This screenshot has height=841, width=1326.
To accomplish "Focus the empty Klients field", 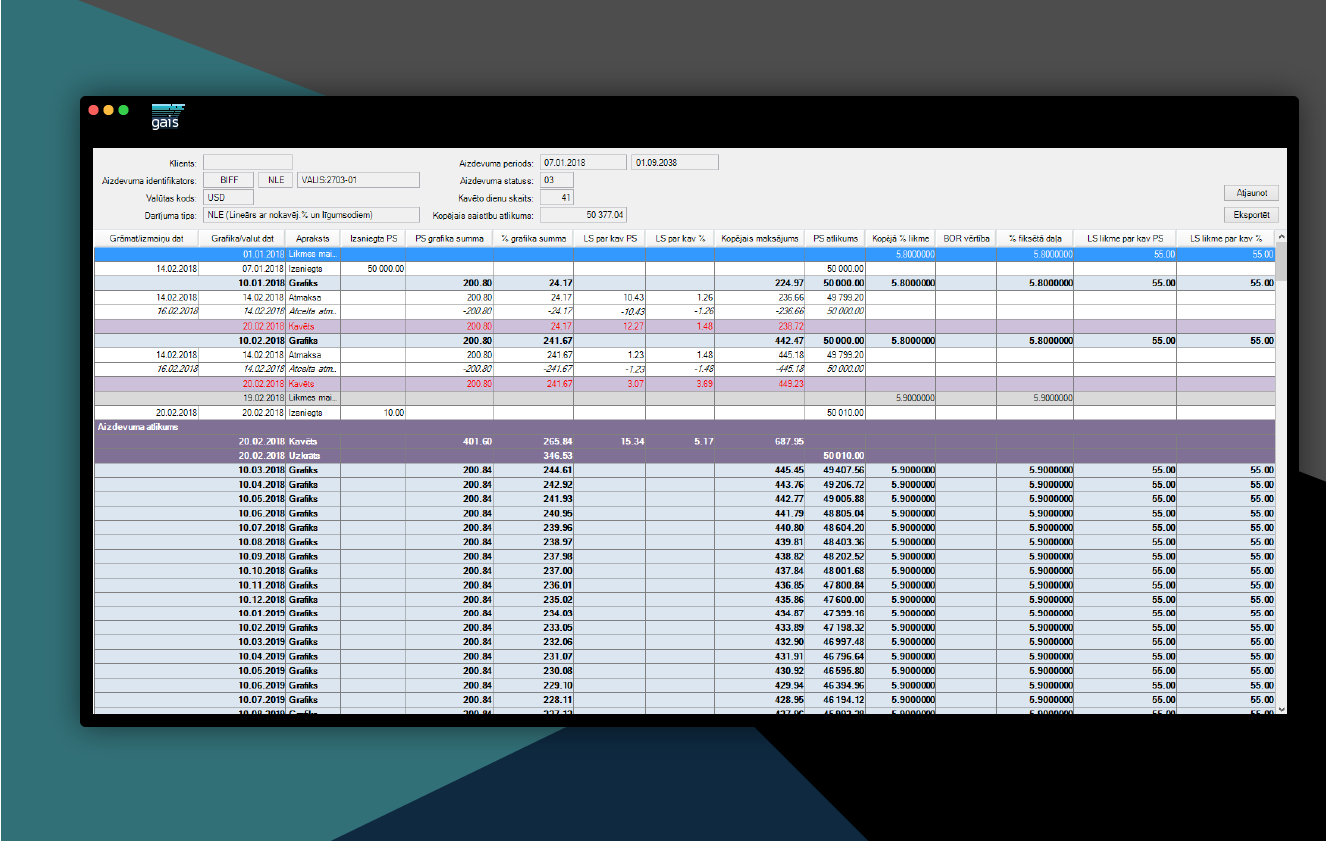I will coord(248,162).
